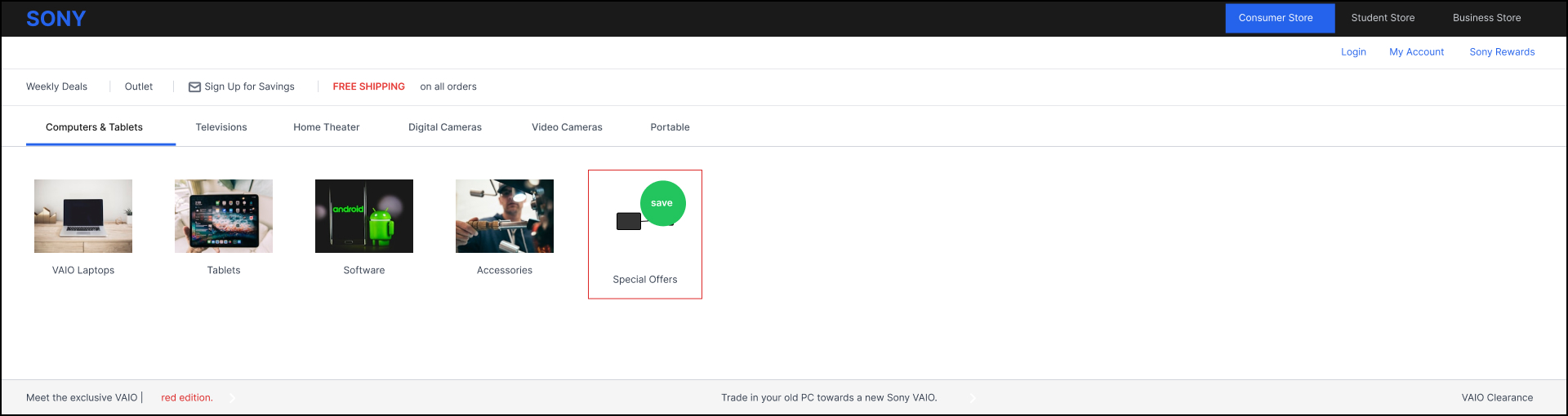1568x416 pixels.
Task: Select the Consumer Store tab
Action: point(1280,18)
